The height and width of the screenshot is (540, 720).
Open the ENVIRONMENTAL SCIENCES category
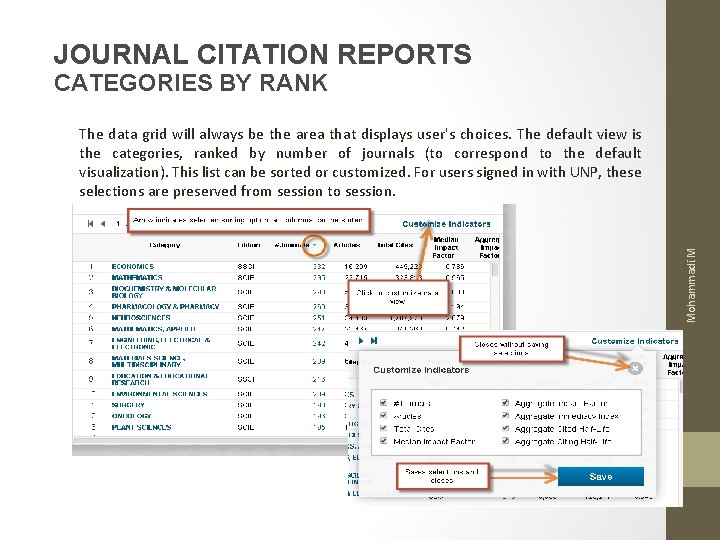[x=159, y=394]
